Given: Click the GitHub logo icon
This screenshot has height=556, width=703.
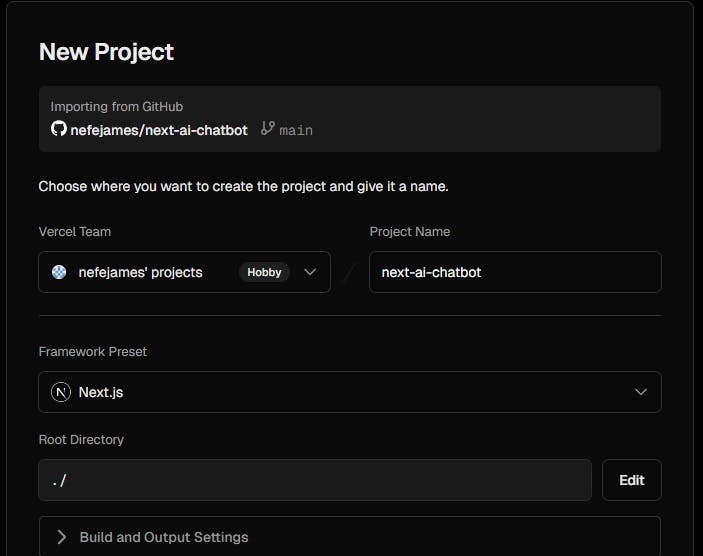Looking at the screenshot, I should [x=59, y=130].
